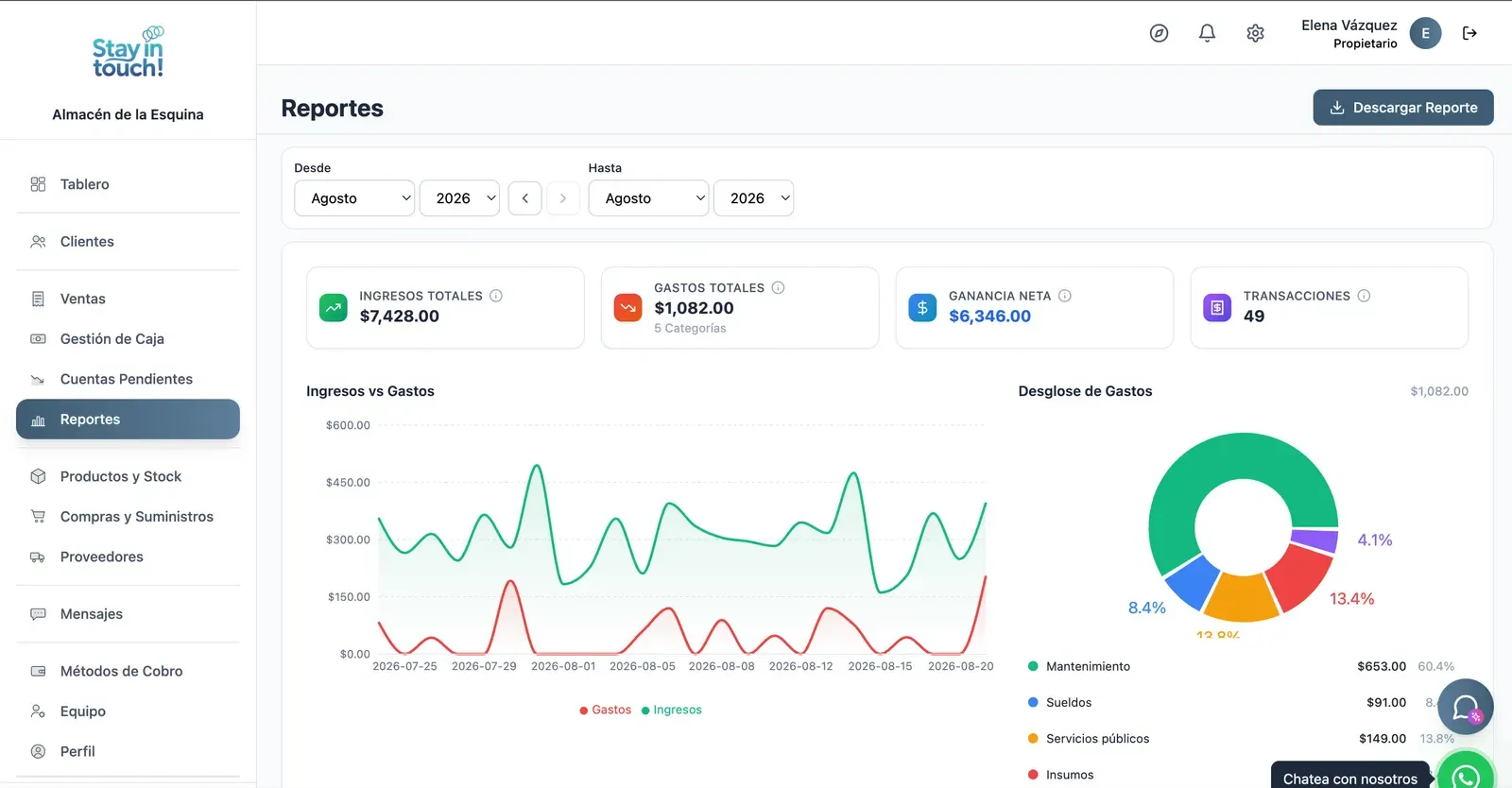Open the compass explore icon in header

[1159, 33]
